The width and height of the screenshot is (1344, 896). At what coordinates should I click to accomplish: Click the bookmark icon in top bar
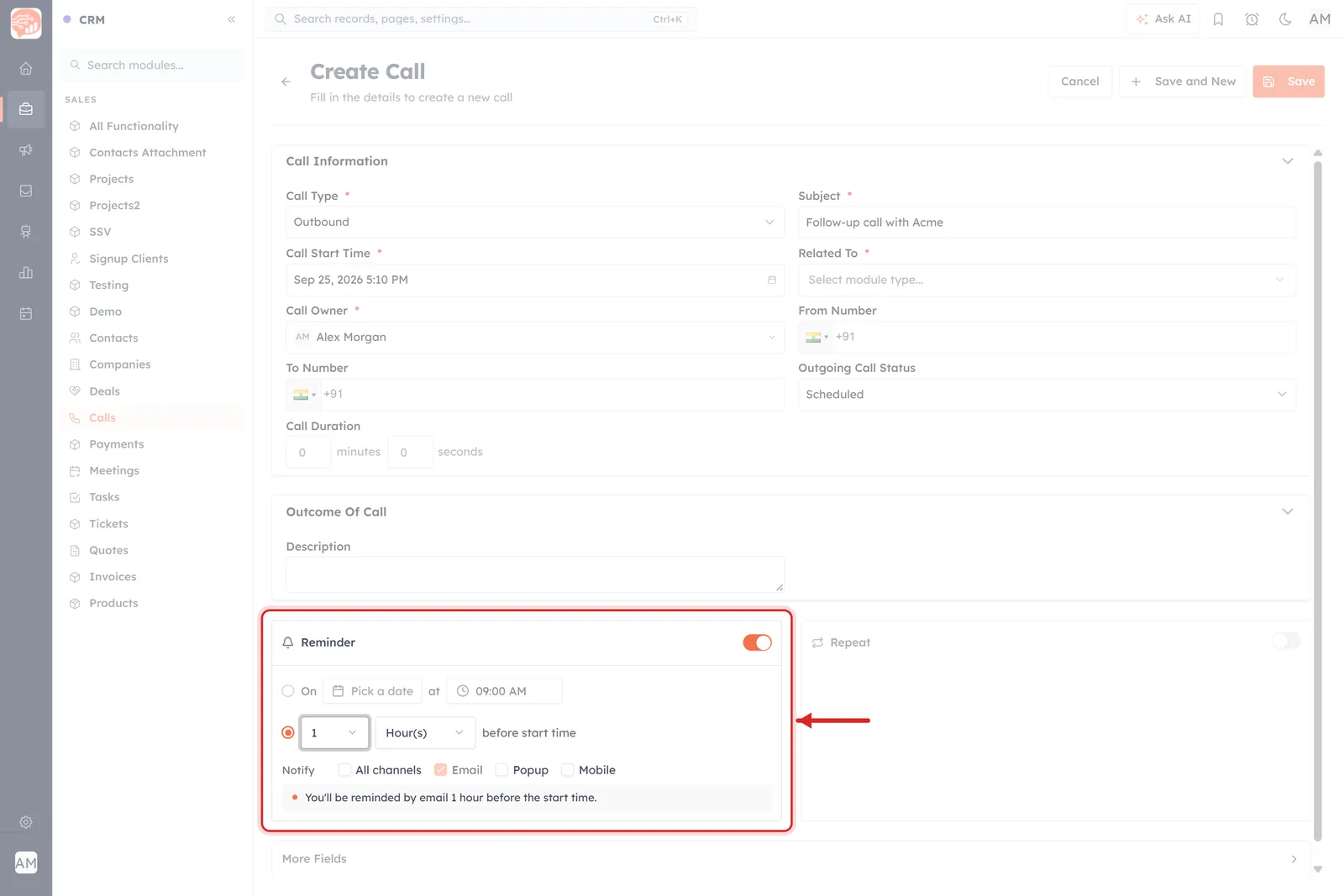coord(1218,19)
